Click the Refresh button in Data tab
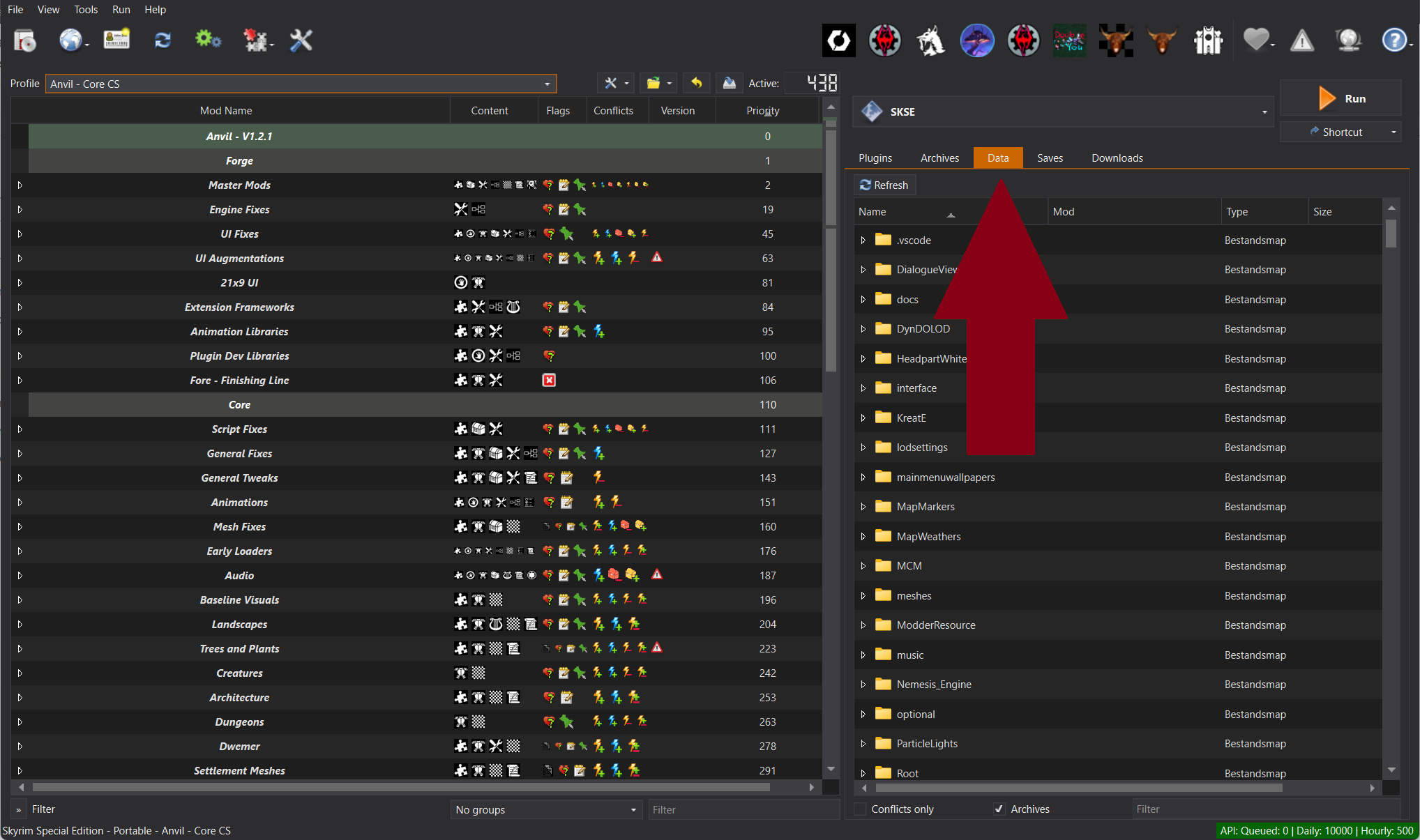The width and height of the screenshot is (1420, 840). (884, 185)
